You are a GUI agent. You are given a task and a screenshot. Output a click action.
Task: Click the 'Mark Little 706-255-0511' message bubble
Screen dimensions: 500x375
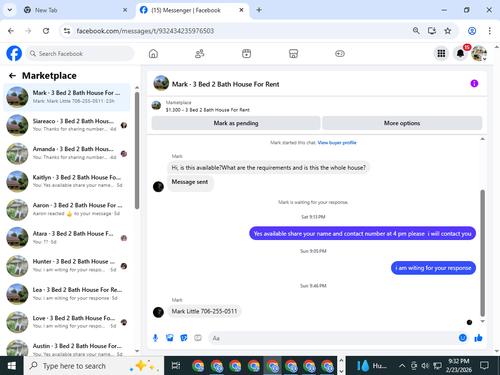click(x=204, y=311)
